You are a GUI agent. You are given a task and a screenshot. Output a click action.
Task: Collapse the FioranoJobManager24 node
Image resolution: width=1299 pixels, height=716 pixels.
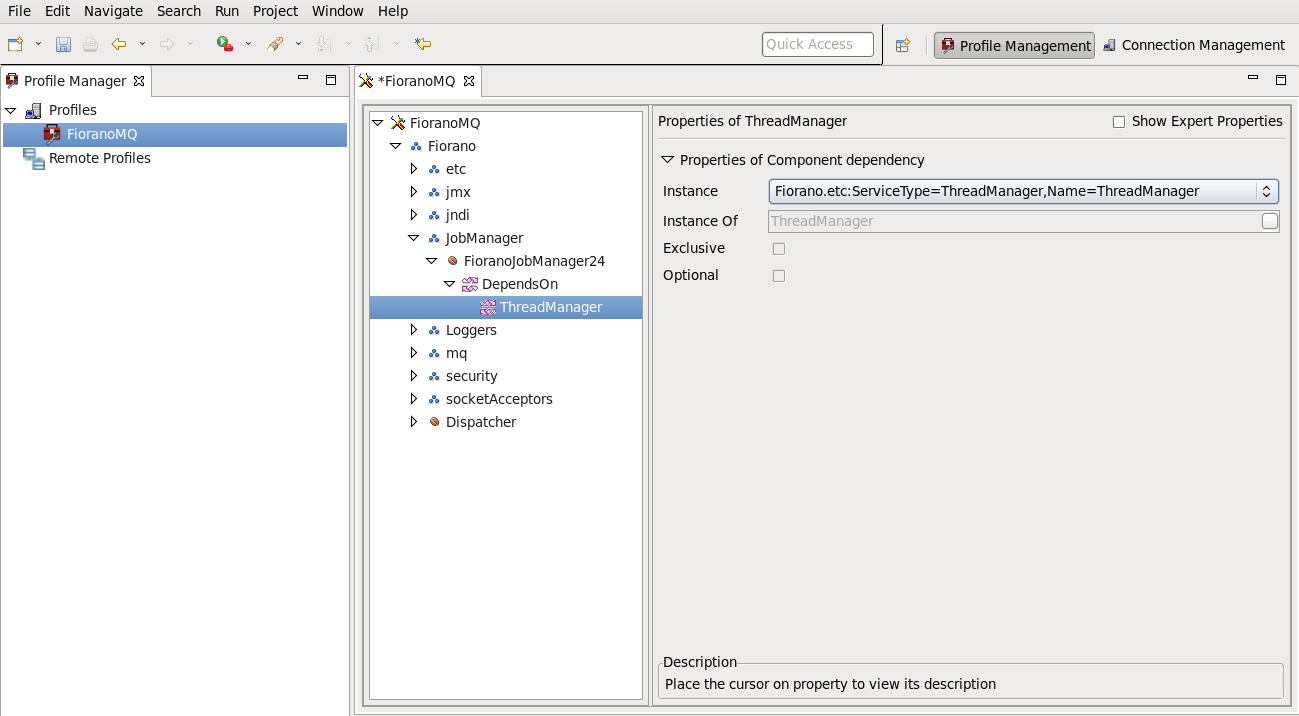[x=431, y=261]
